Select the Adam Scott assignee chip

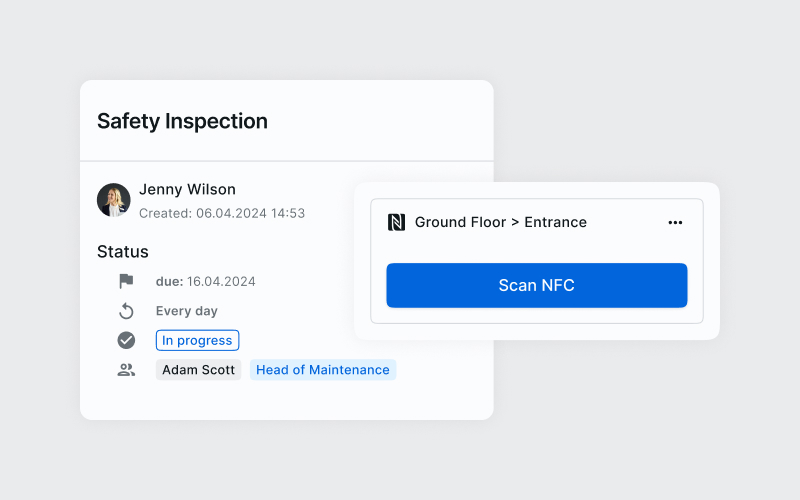tap(198, 370)
